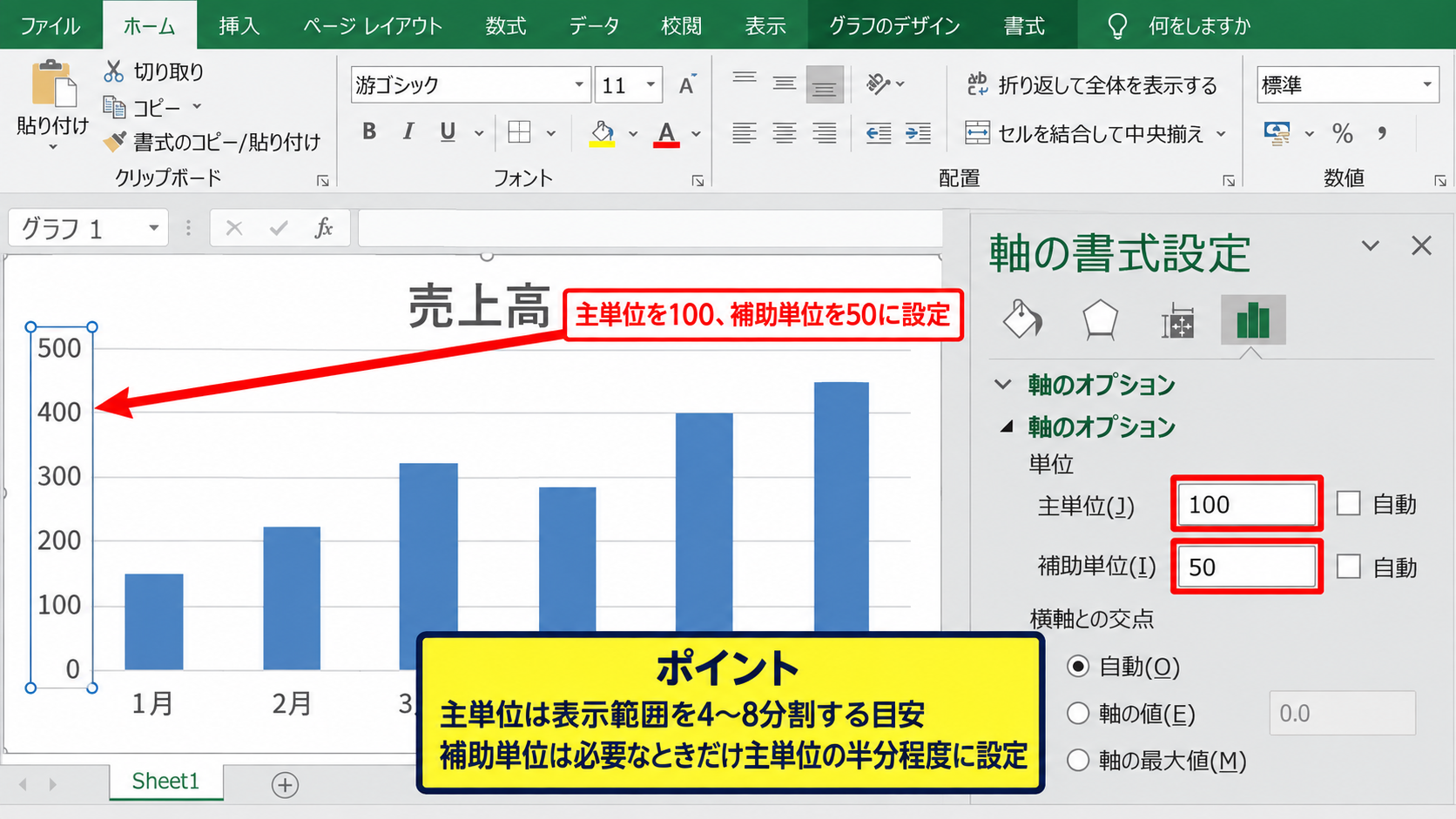Image resolution: width=1456 pixels, height=819 pixels.
Task: Apply Underline formatting
Action: tap(448, 132)
